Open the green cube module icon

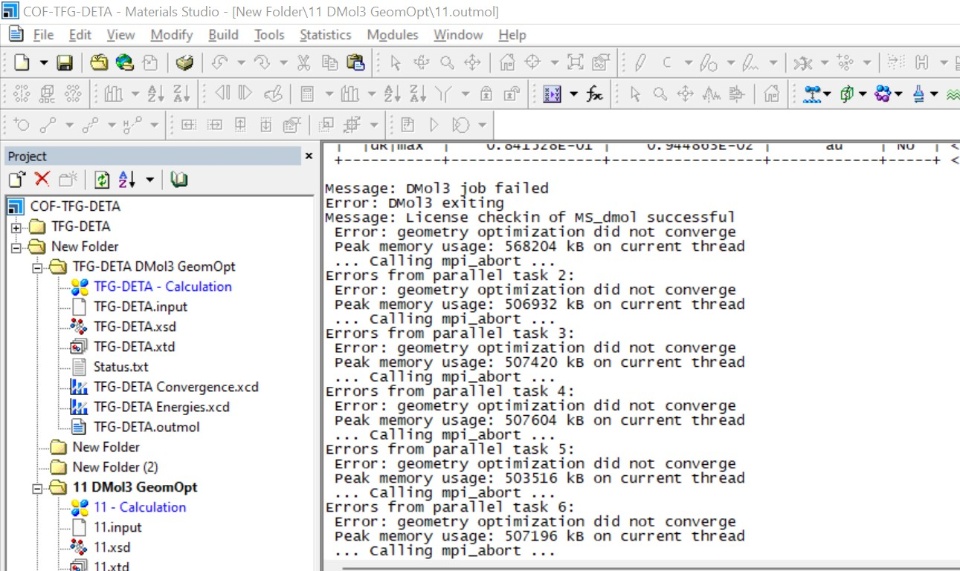pyautogui.click(x=847, y=94)
